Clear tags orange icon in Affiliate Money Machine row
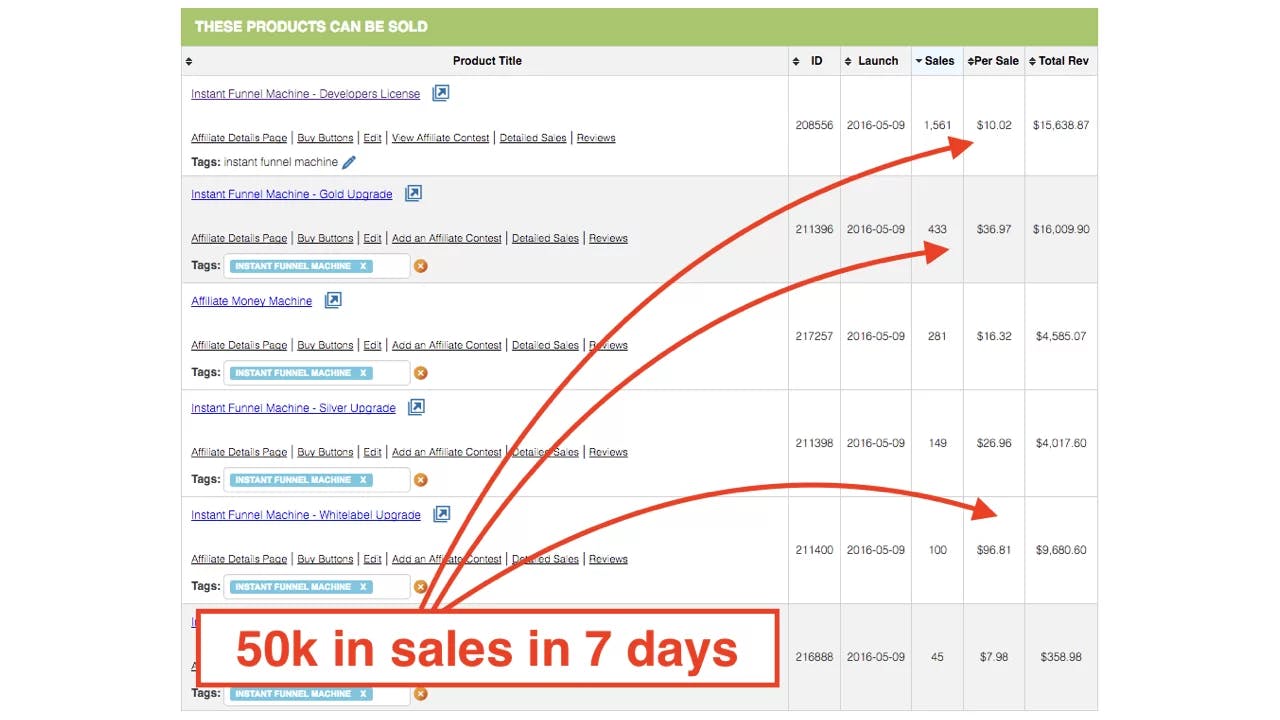 (x=421, y=373)
